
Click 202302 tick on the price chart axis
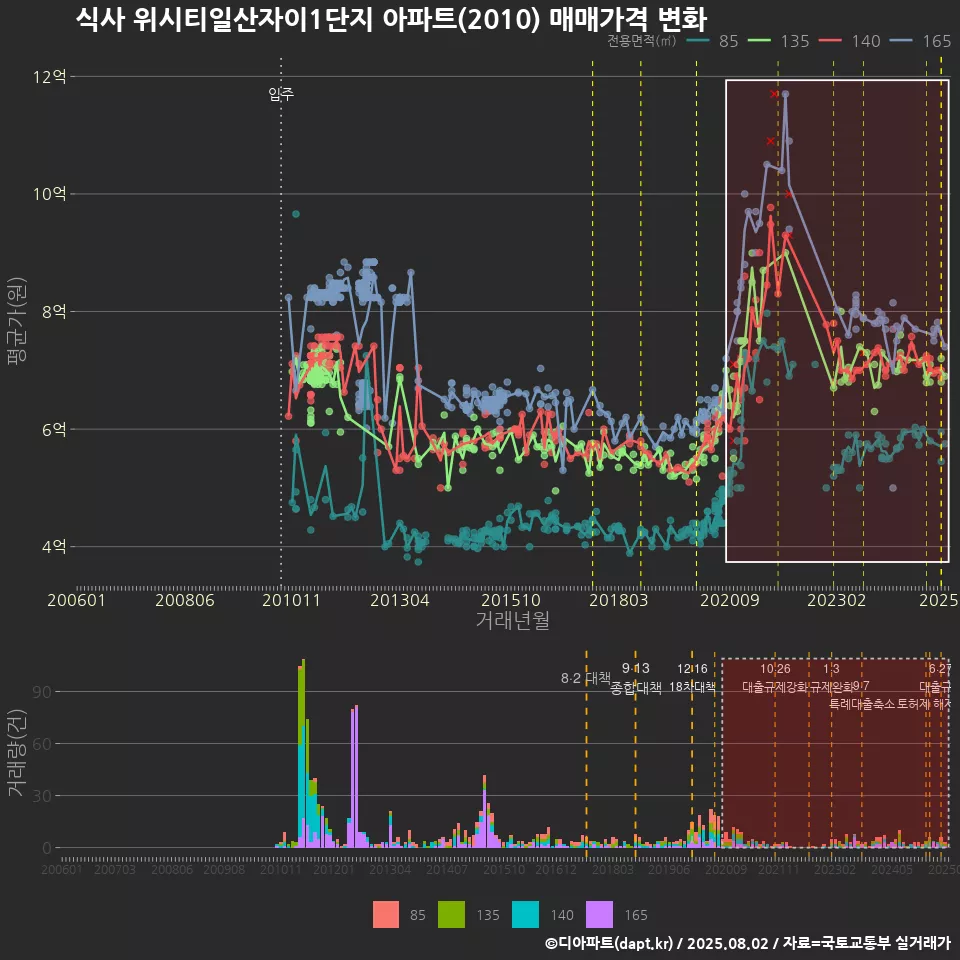click(836, 600)
